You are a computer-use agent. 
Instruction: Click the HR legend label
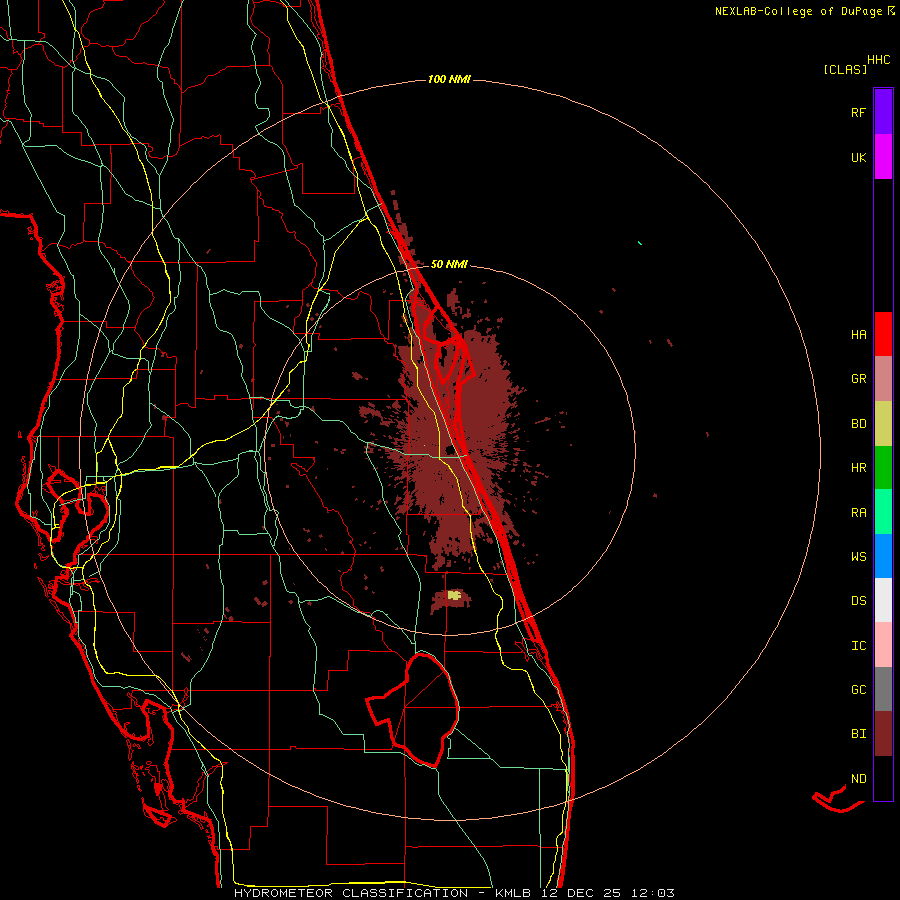click(858, 468)
